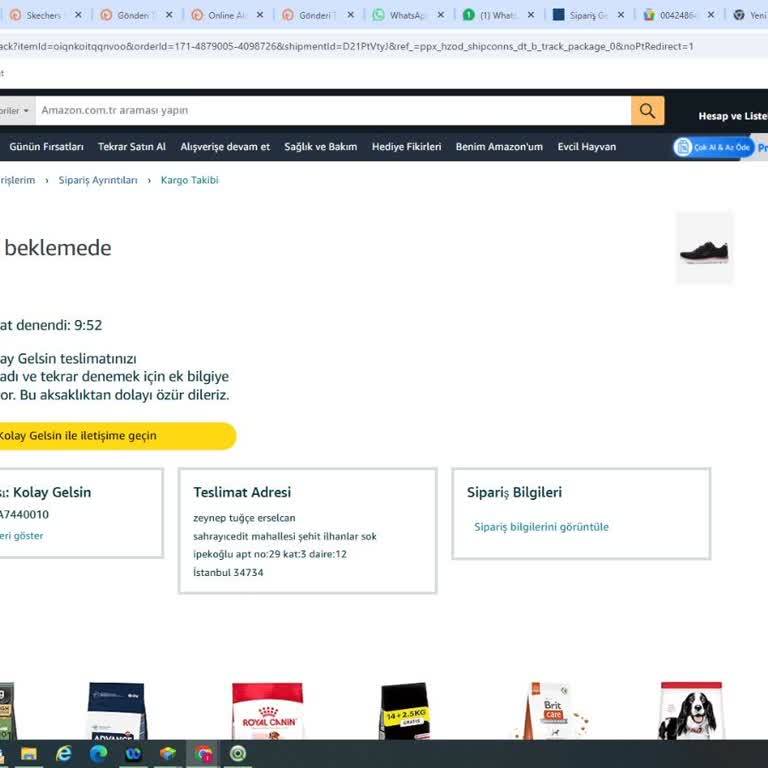
Task: Open the colorful cube app in taskbar
Action: (x=168, y=754)
